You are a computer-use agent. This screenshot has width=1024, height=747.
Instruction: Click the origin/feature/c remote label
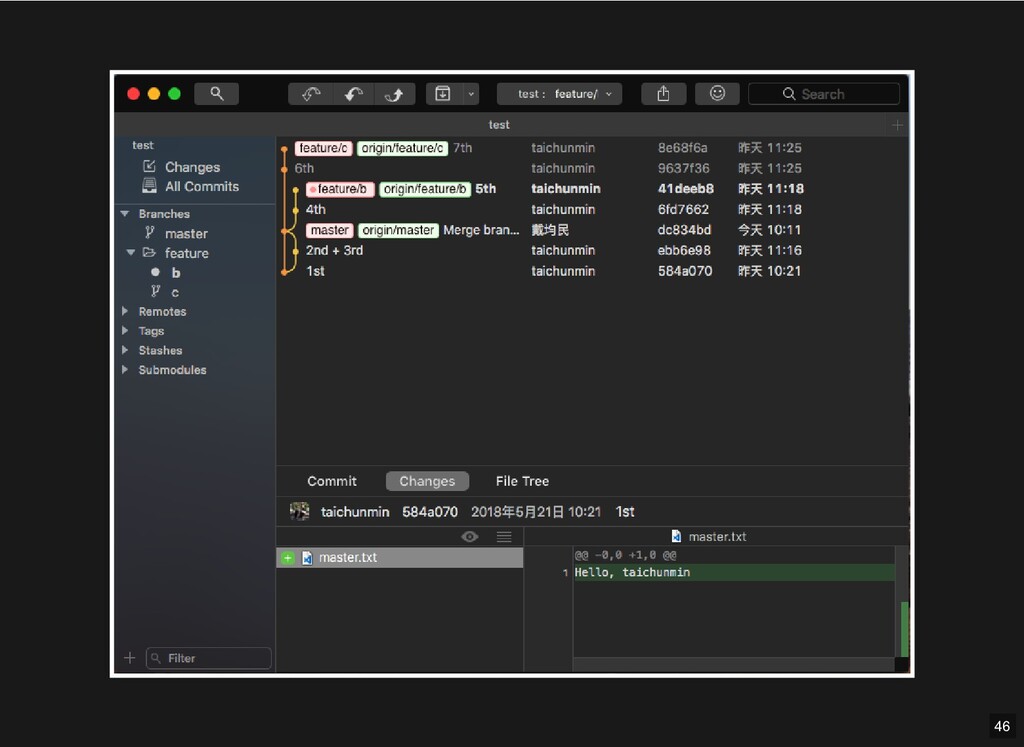402,148
